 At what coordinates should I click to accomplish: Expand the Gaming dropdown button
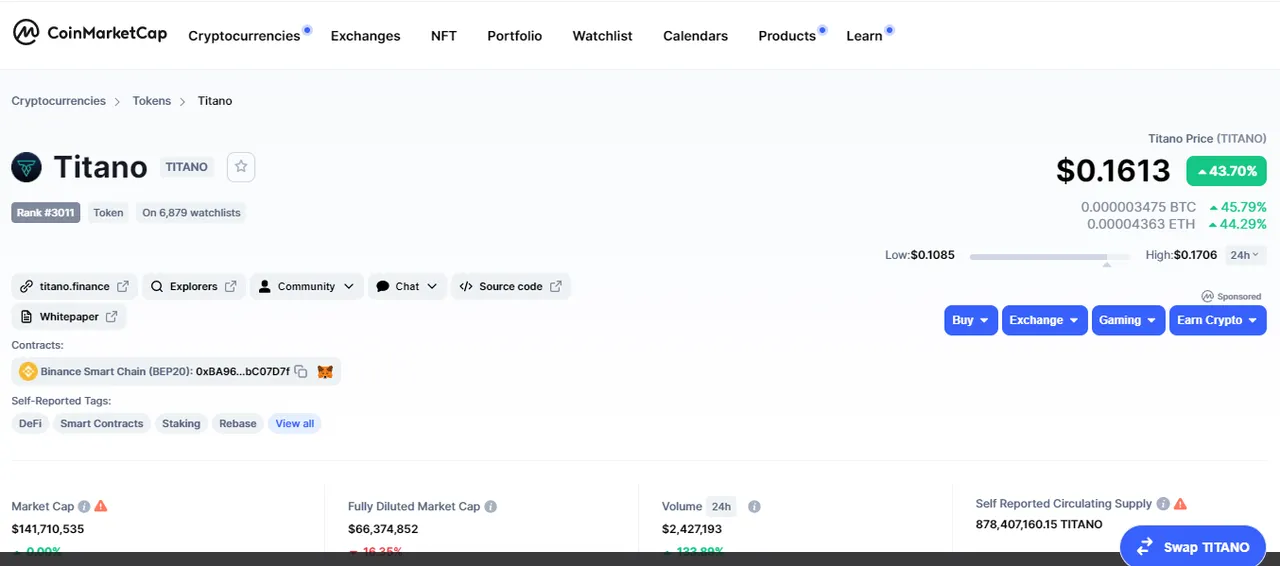pos(1128,320)
